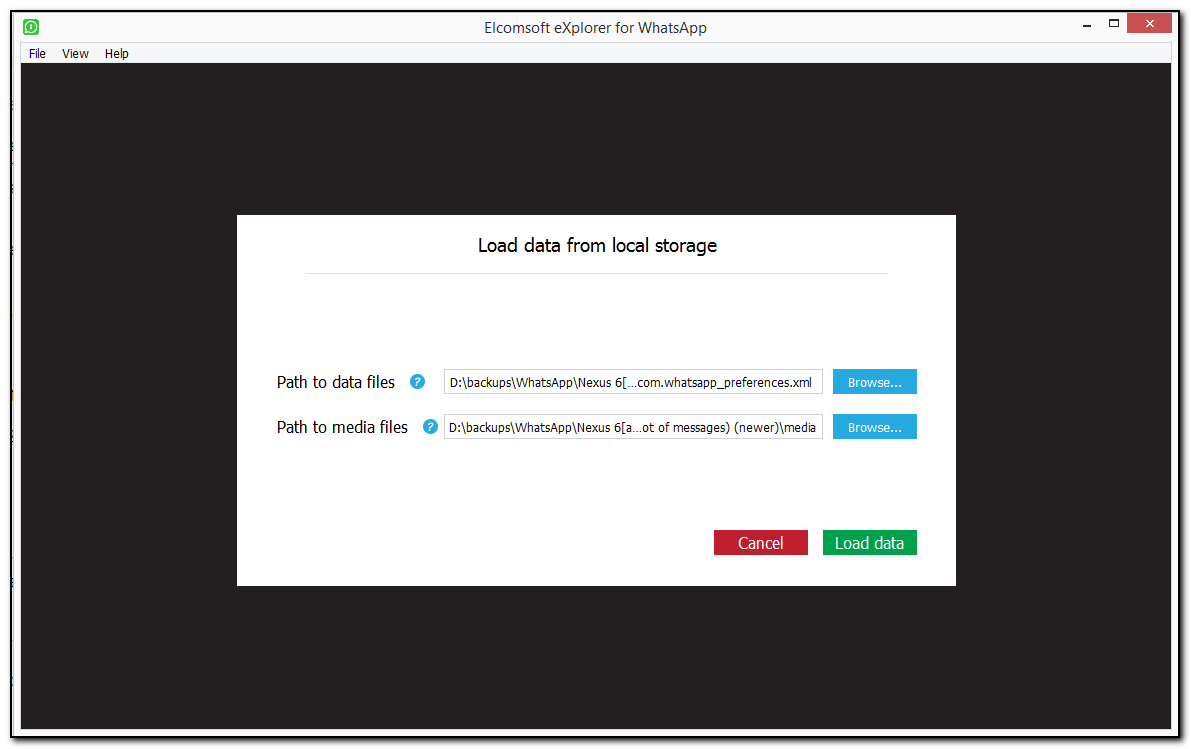Click the maximize window icon
Screen dimensions: 1191x749
coord(1114,22)
